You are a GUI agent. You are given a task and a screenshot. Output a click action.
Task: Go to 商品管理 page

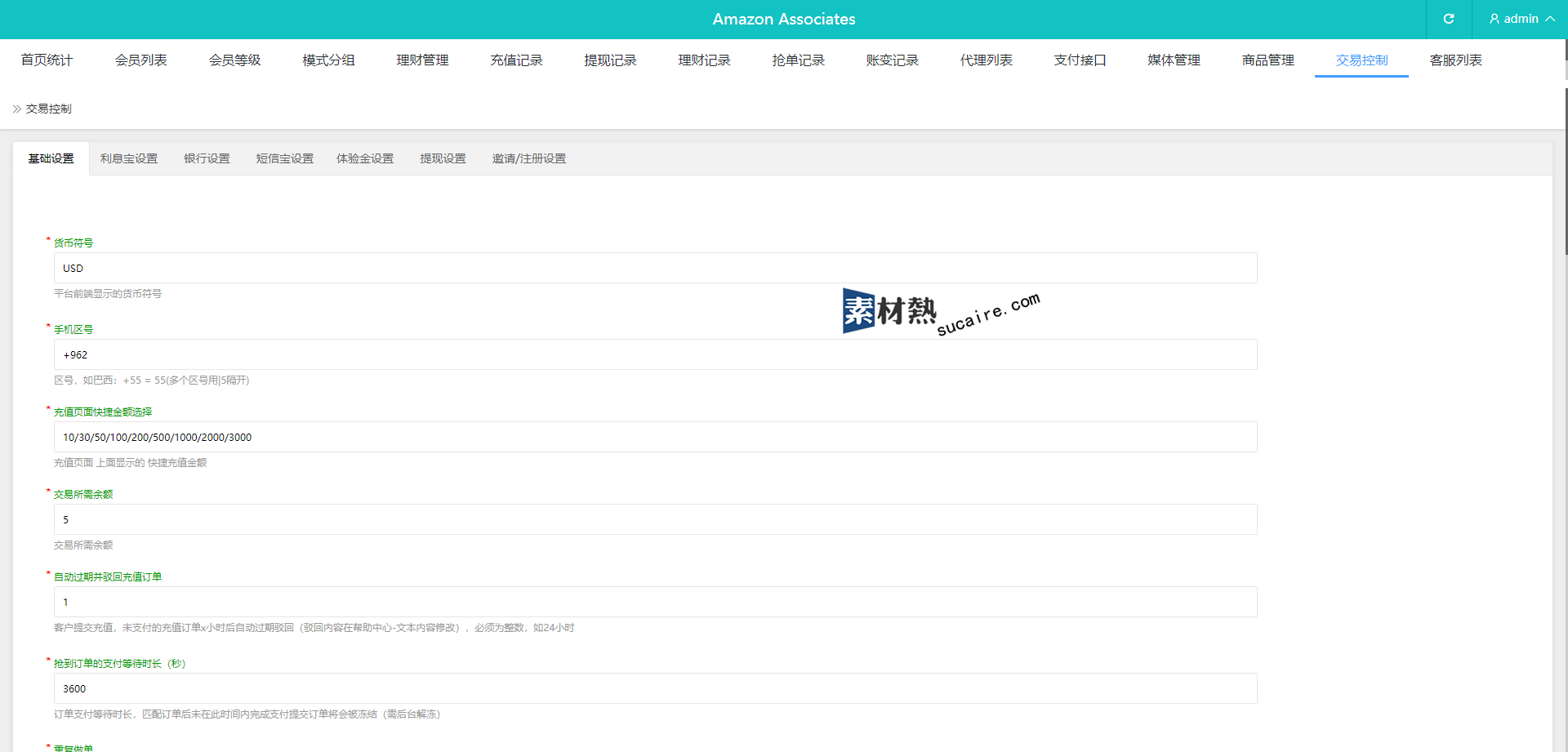pyautogui.click(x=1267, y=60)
